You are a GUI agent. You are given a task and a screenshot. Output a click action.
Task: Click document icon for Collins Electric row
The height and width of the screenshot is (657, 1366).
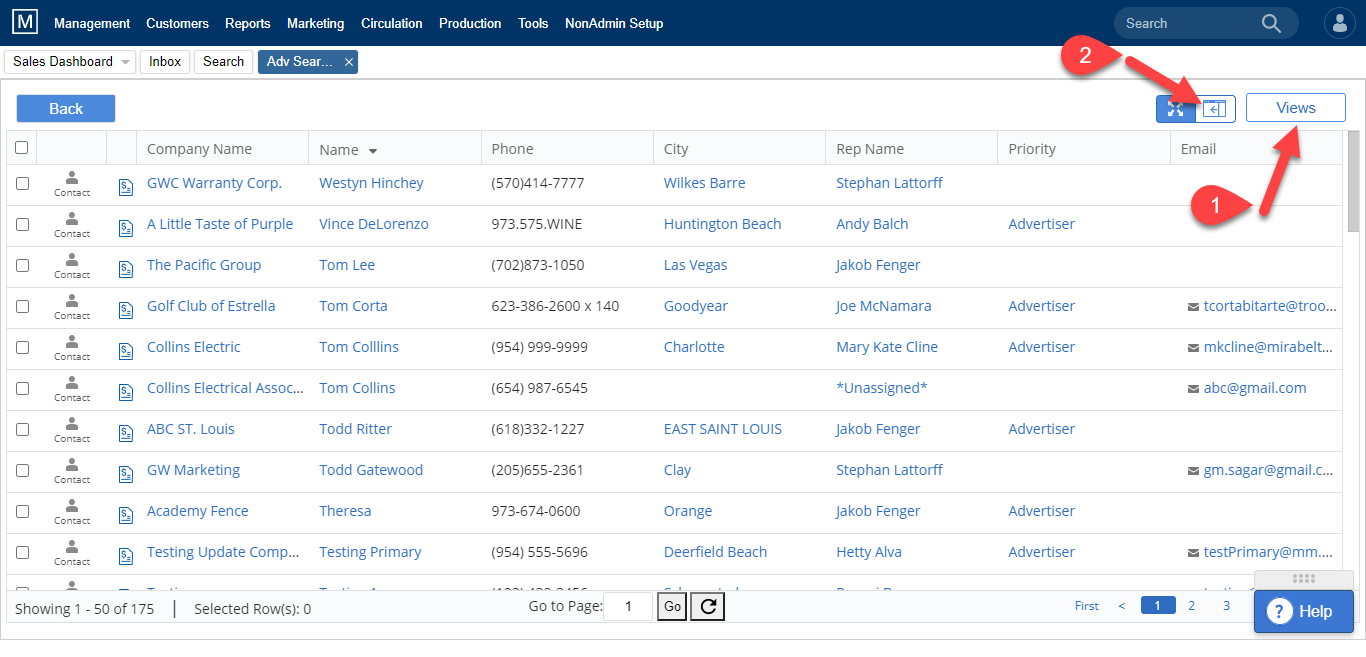125,350
